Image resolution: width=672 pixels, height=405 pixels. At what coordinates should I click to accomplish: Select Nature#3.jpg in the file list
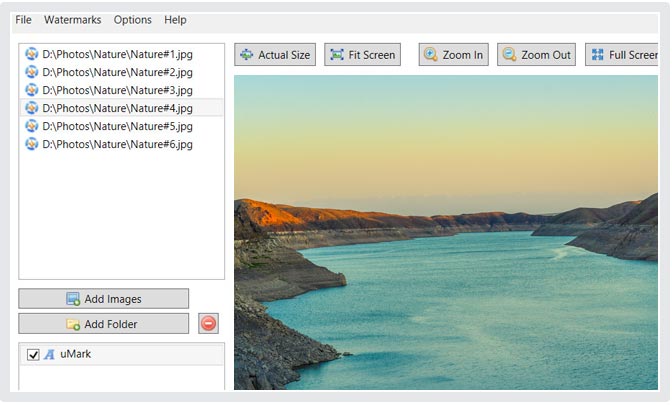117,90
